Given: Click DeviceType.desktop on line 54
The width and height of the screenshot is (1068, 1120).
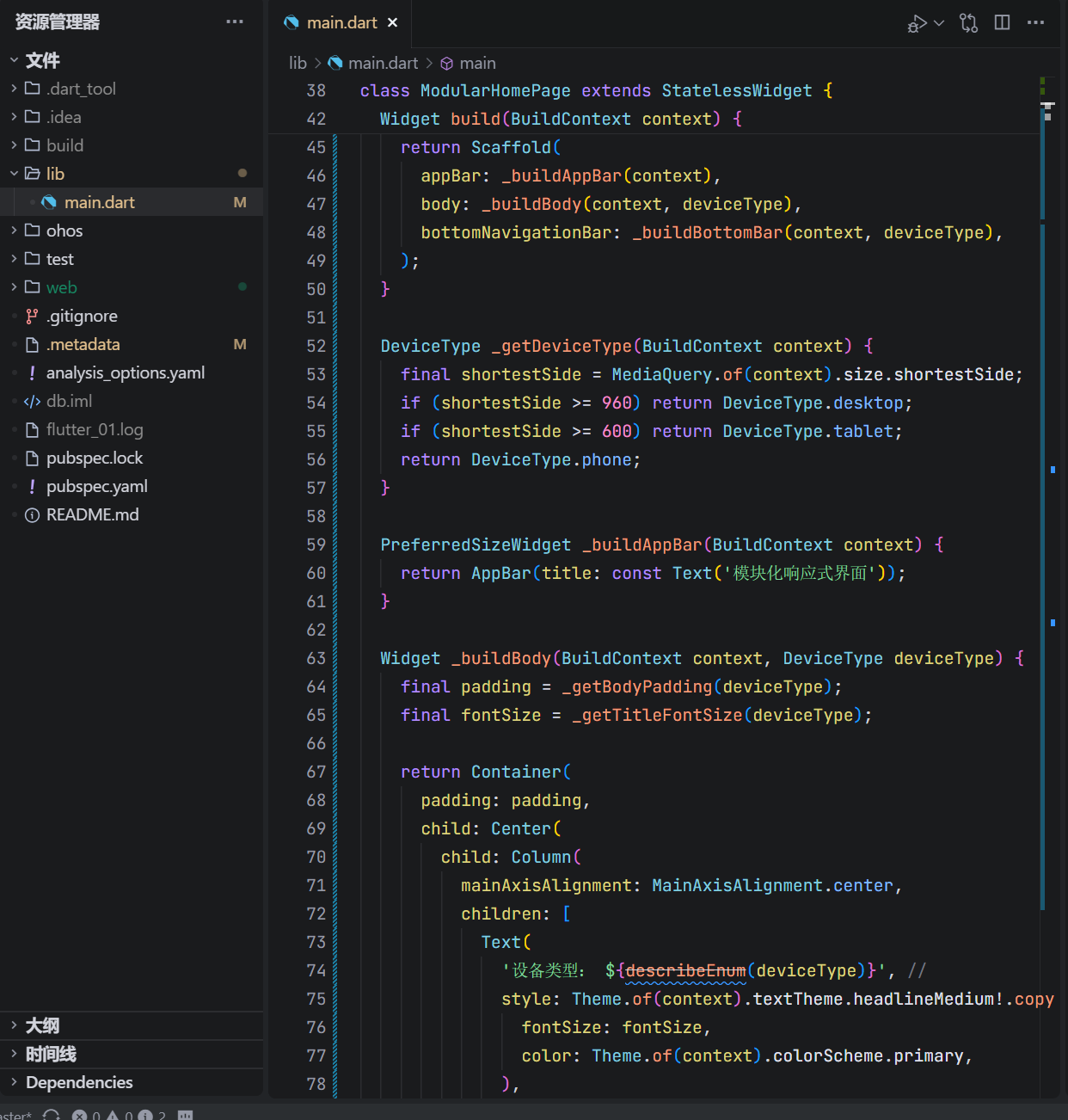Looking at the screenshot, I should point(813,403).
